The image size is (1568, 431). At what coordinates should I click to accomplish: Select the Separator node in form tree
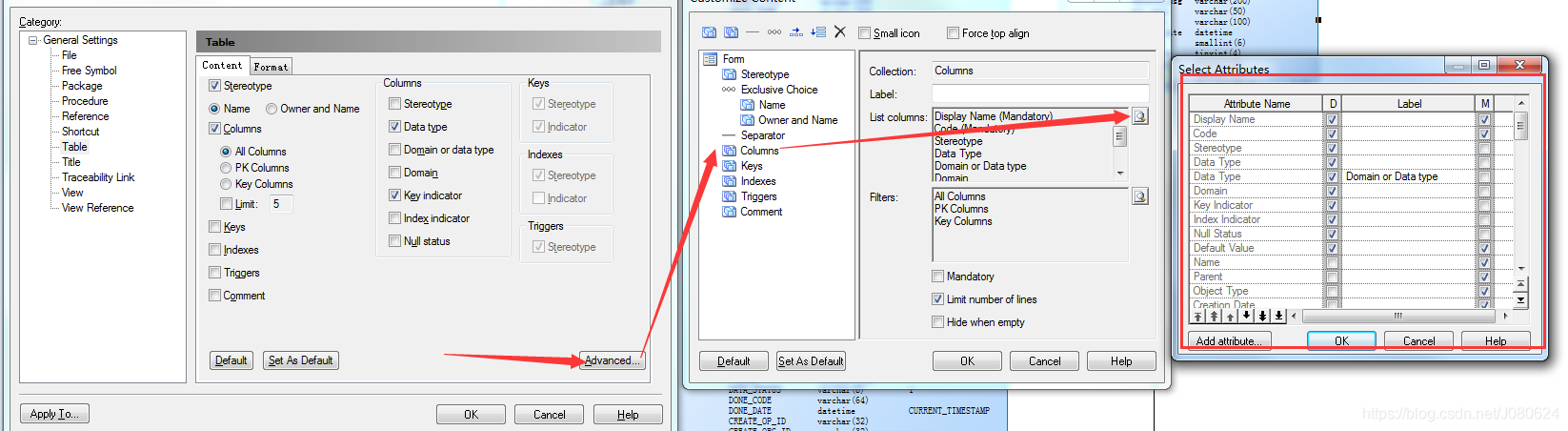[762, 135]
